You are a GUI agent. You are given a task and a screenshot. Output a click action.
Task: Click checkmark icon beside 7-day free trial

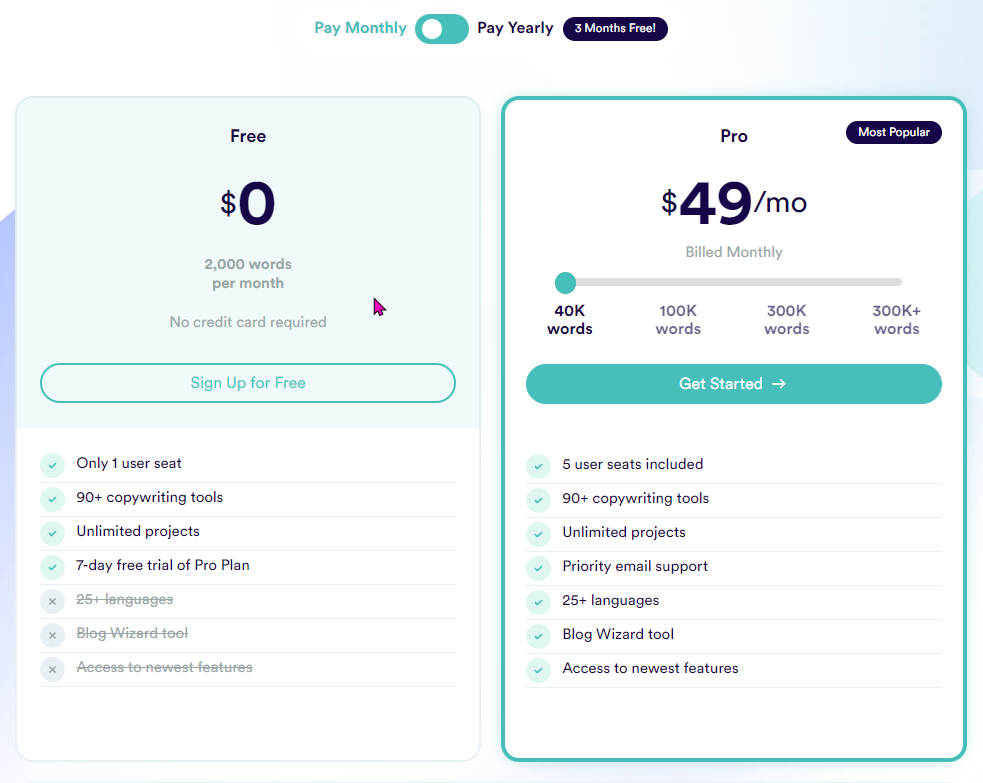click(52, 567)
